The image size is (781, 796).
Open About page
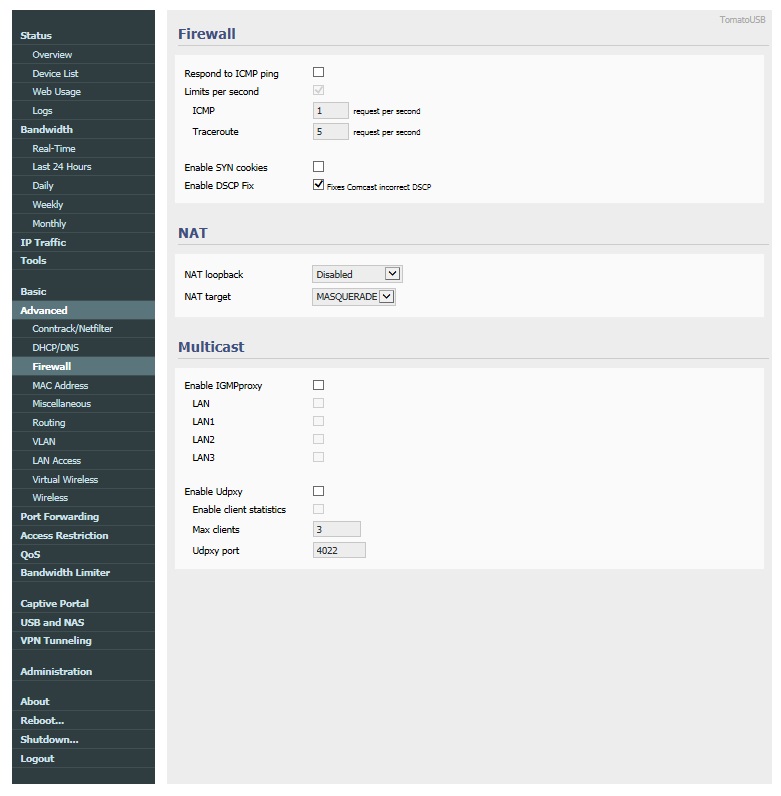[x=84, y=702]
